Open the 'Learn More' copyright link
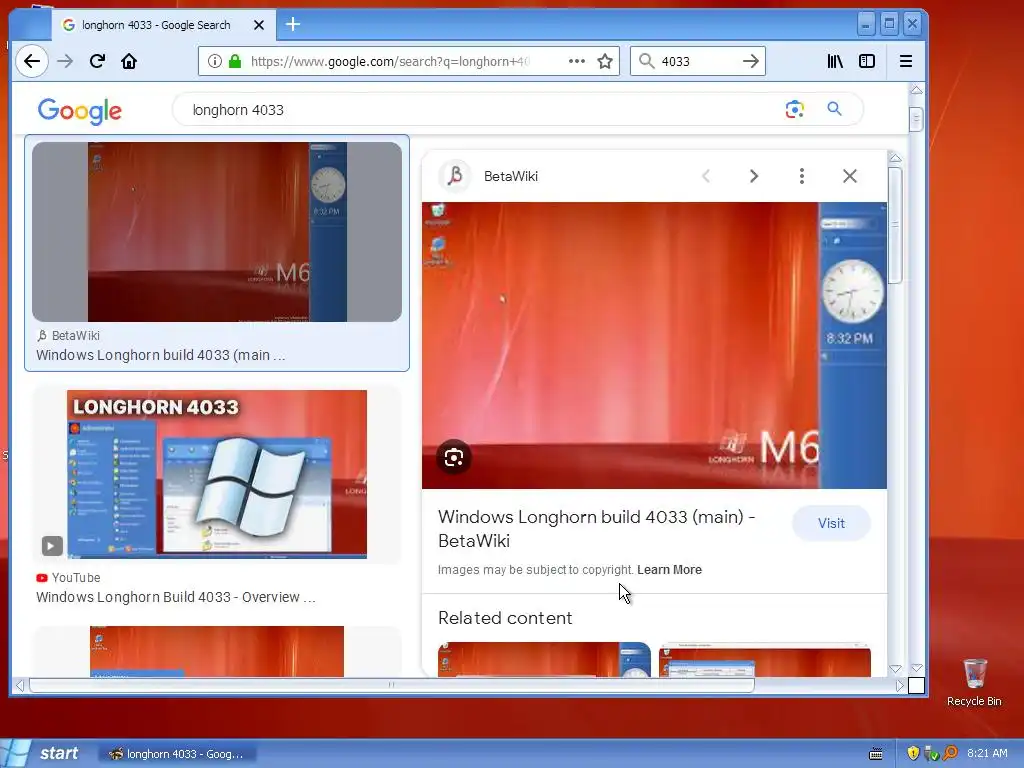1024x768 pixels. 669,569
